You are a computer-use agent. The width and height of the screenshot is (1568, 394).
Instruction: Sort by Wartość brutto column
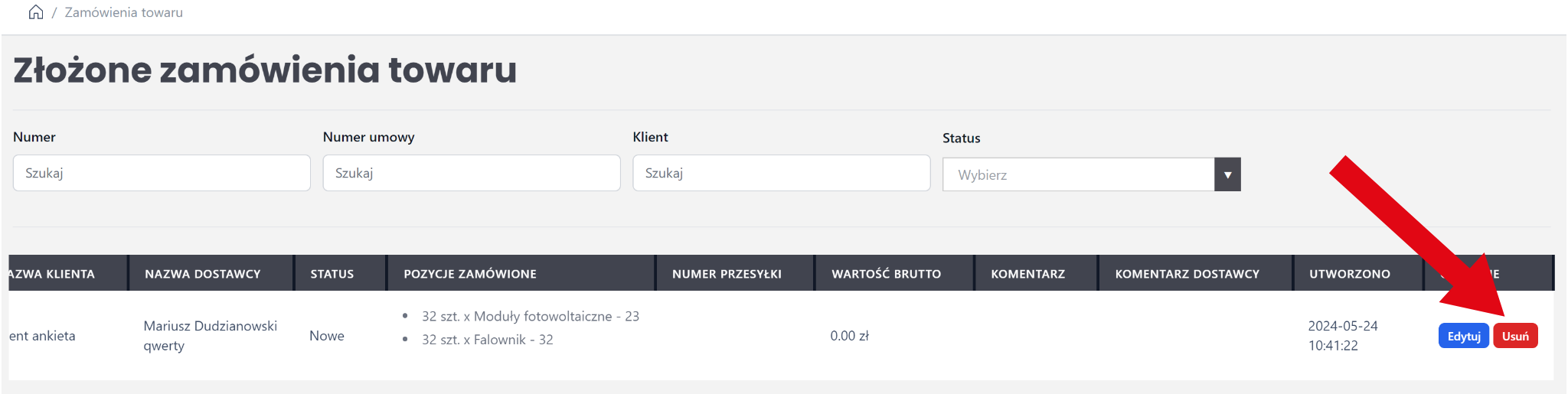[887, 274]
